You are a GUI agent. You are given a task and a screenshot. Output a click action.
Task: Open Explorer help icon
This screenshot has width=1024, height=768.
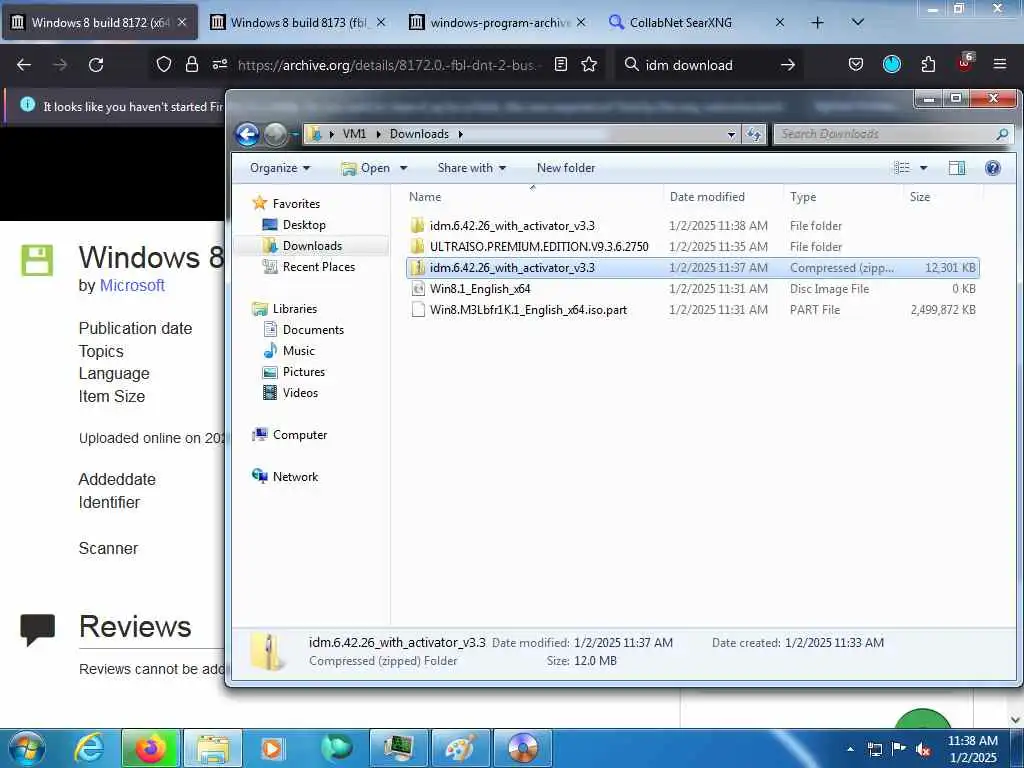point(993,168)
